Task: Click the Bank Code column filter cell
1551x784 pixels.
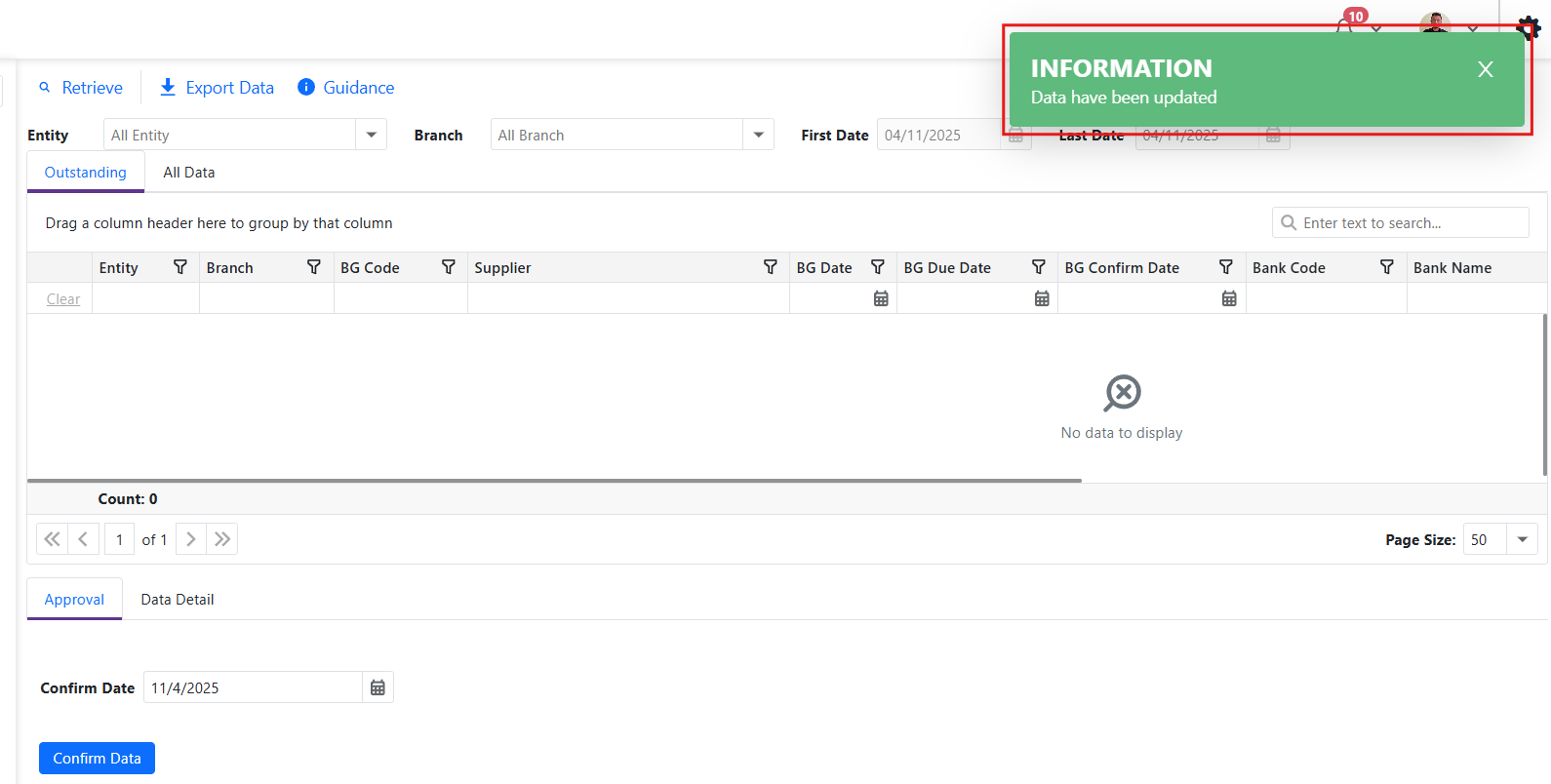Action: coord(1327,298)
